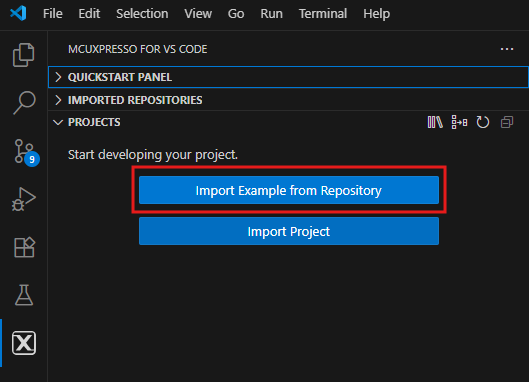This screenshot has height=382, width=529.
Task: Open Source Control with 9 changes
Action: point(26,152)
